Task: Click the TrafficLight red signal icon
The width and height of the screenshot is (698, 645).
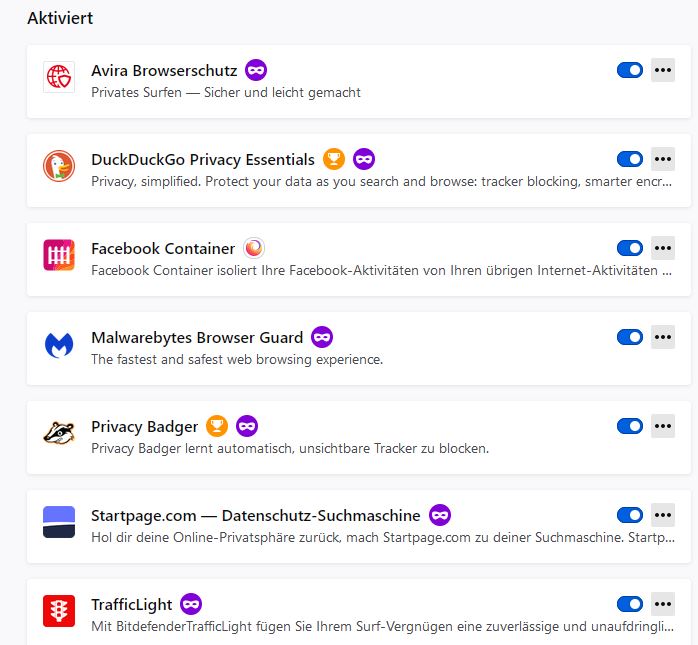Action: 59,611
